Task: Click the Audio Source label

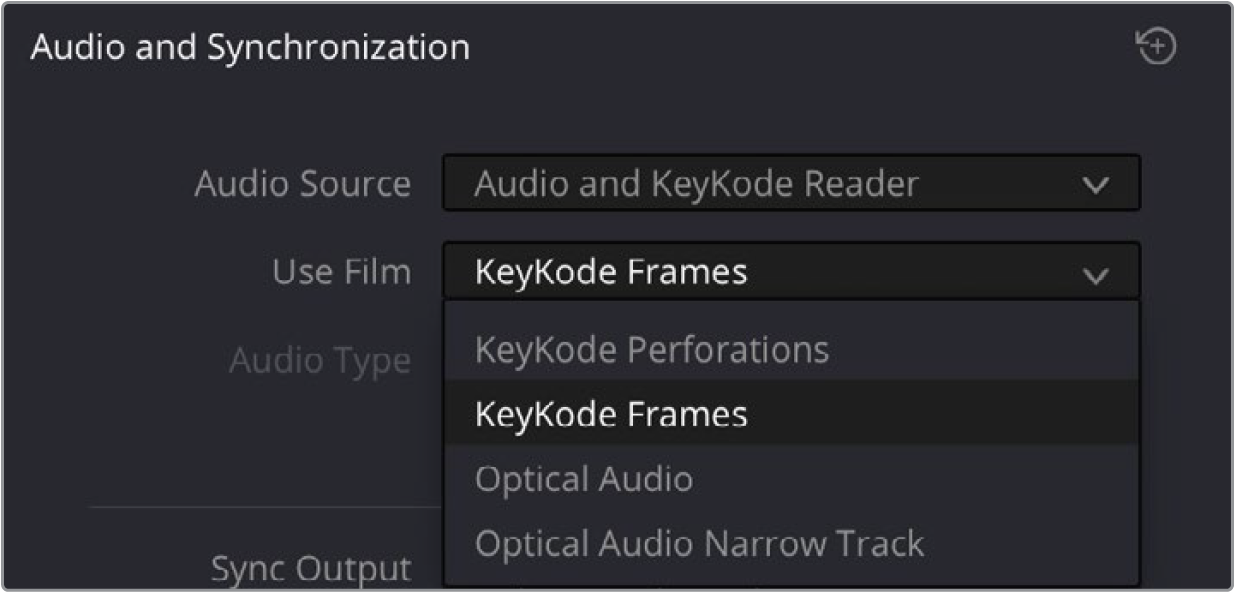Action: click(x=302, y=184)
